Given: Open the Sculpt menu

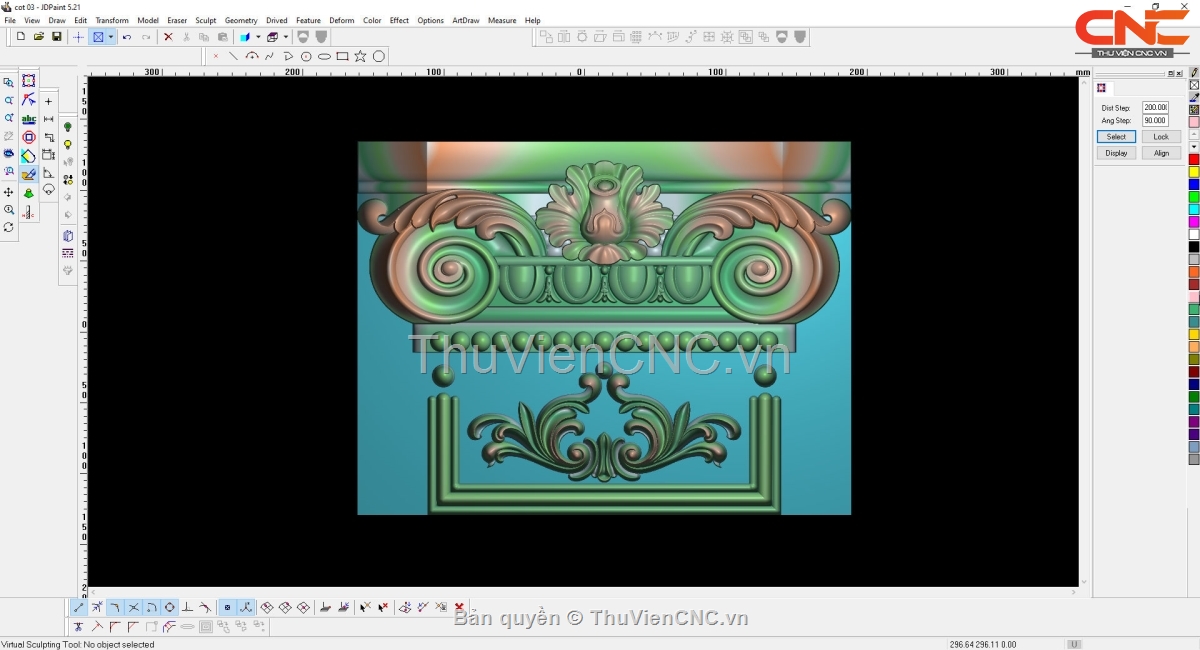Looking at the screenshot, I should [205, 20].
